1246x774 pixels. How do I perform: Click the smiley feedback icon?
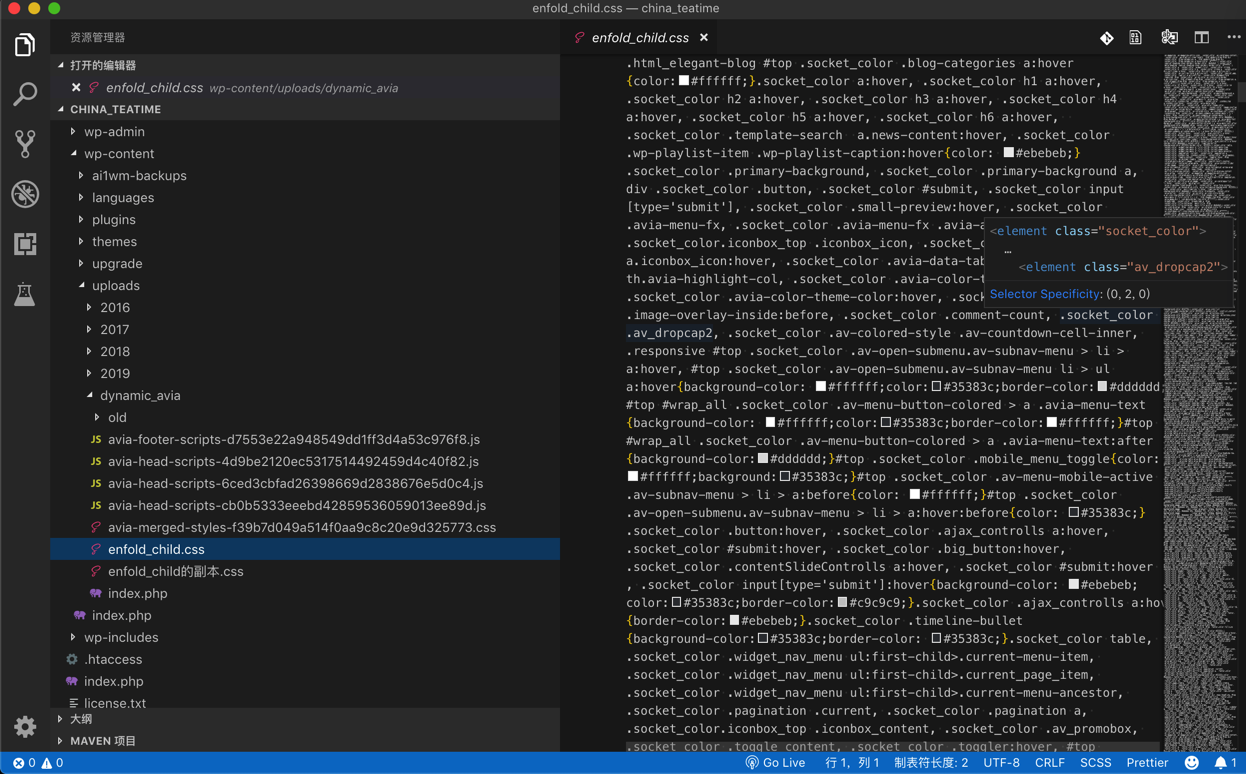click(x=1192, y=763)
